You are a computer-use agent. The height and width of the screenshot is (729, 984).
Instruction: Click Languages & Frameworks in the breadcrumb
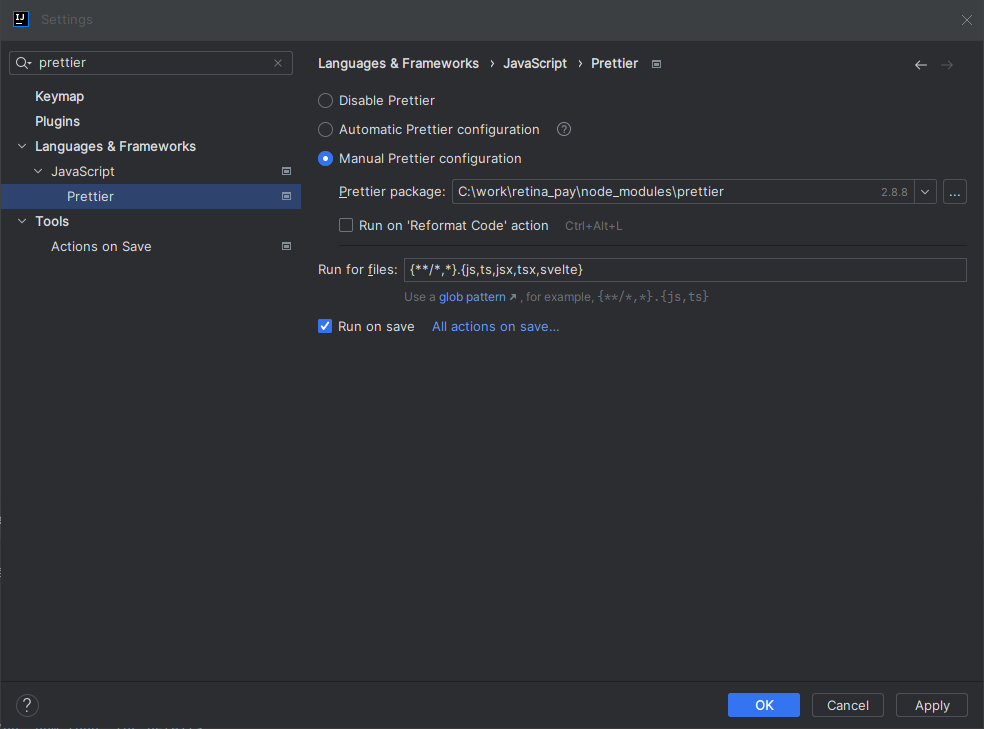pos(398,63)
